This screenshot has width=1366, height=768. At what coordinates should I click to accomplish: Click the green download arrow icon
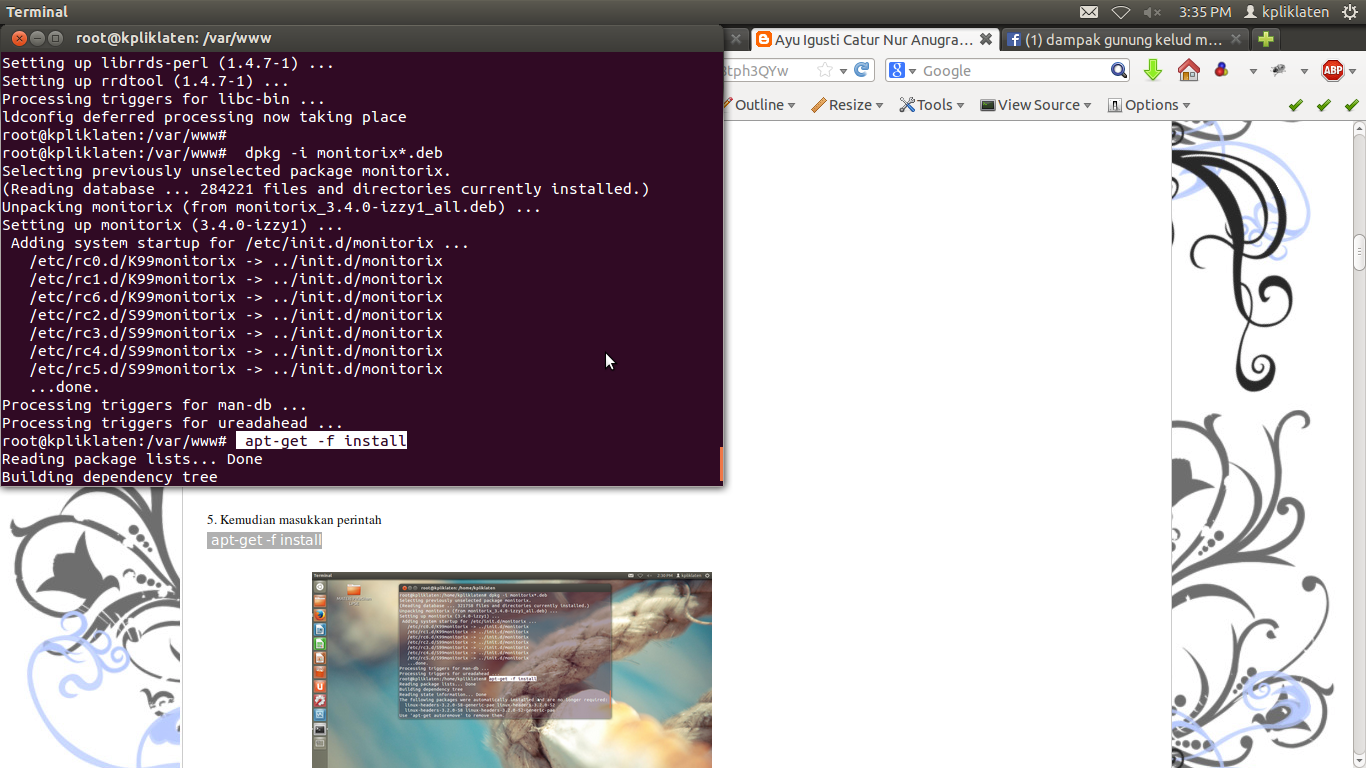click(x=1153, y=70)
